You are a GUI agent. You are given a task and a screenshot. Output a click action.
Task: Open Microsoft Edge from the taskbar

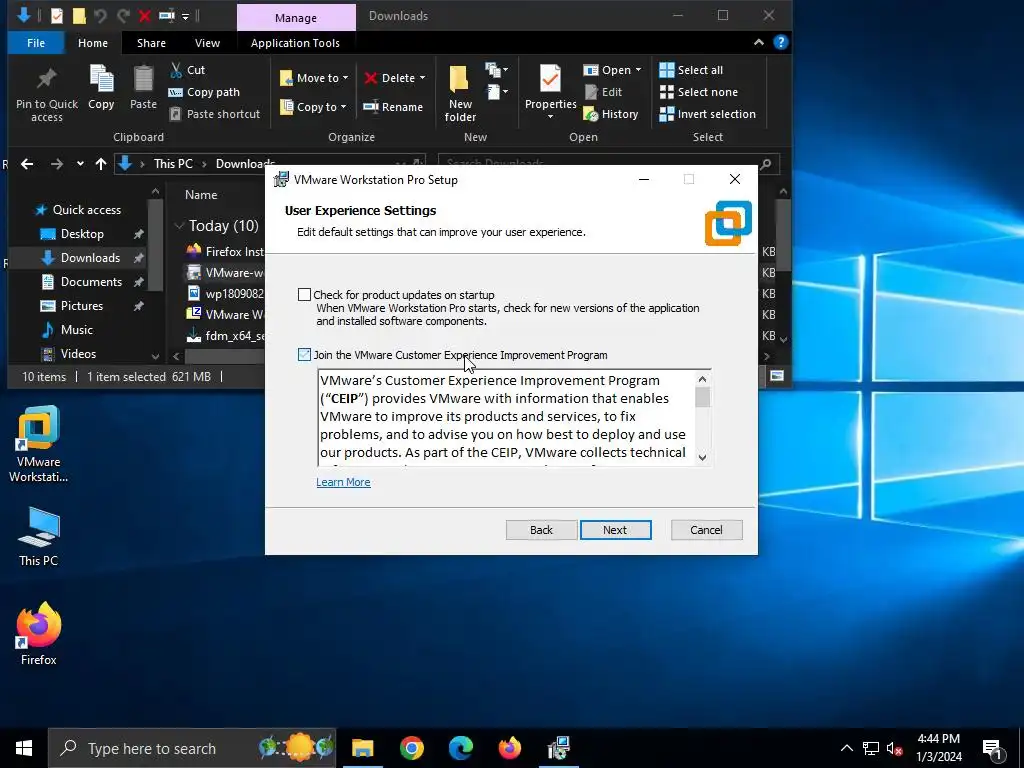[x=460, y=748]
